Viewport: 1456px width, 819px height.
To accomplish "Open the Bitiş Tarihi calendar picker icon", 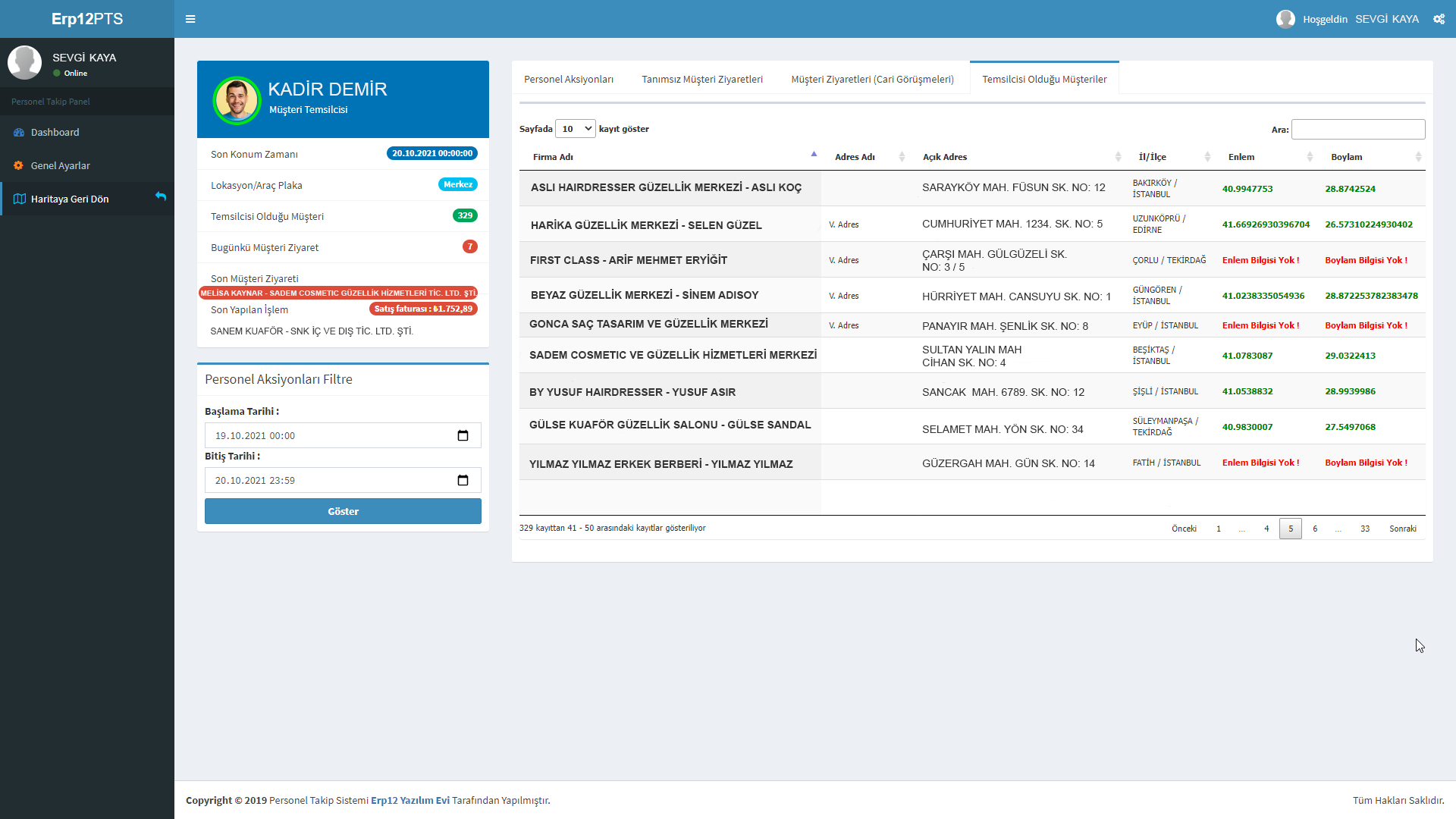I will 463,481.
